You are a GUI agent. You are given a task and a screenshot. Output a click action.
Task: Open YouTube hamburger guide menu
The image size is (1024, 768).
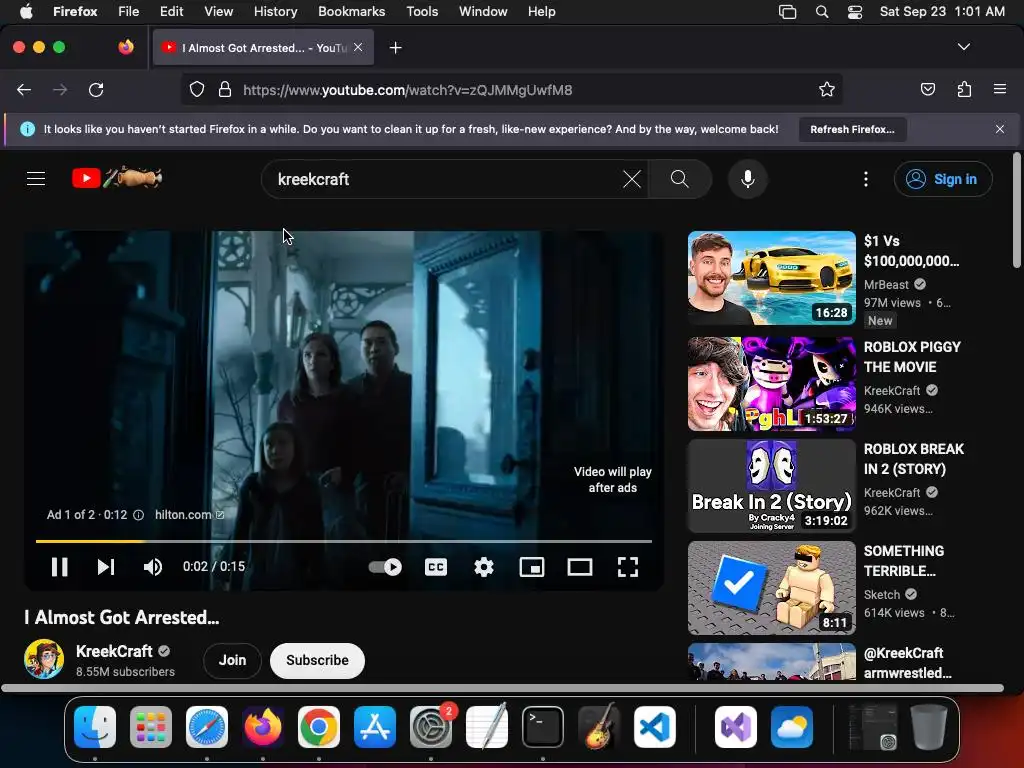[36, 178]
